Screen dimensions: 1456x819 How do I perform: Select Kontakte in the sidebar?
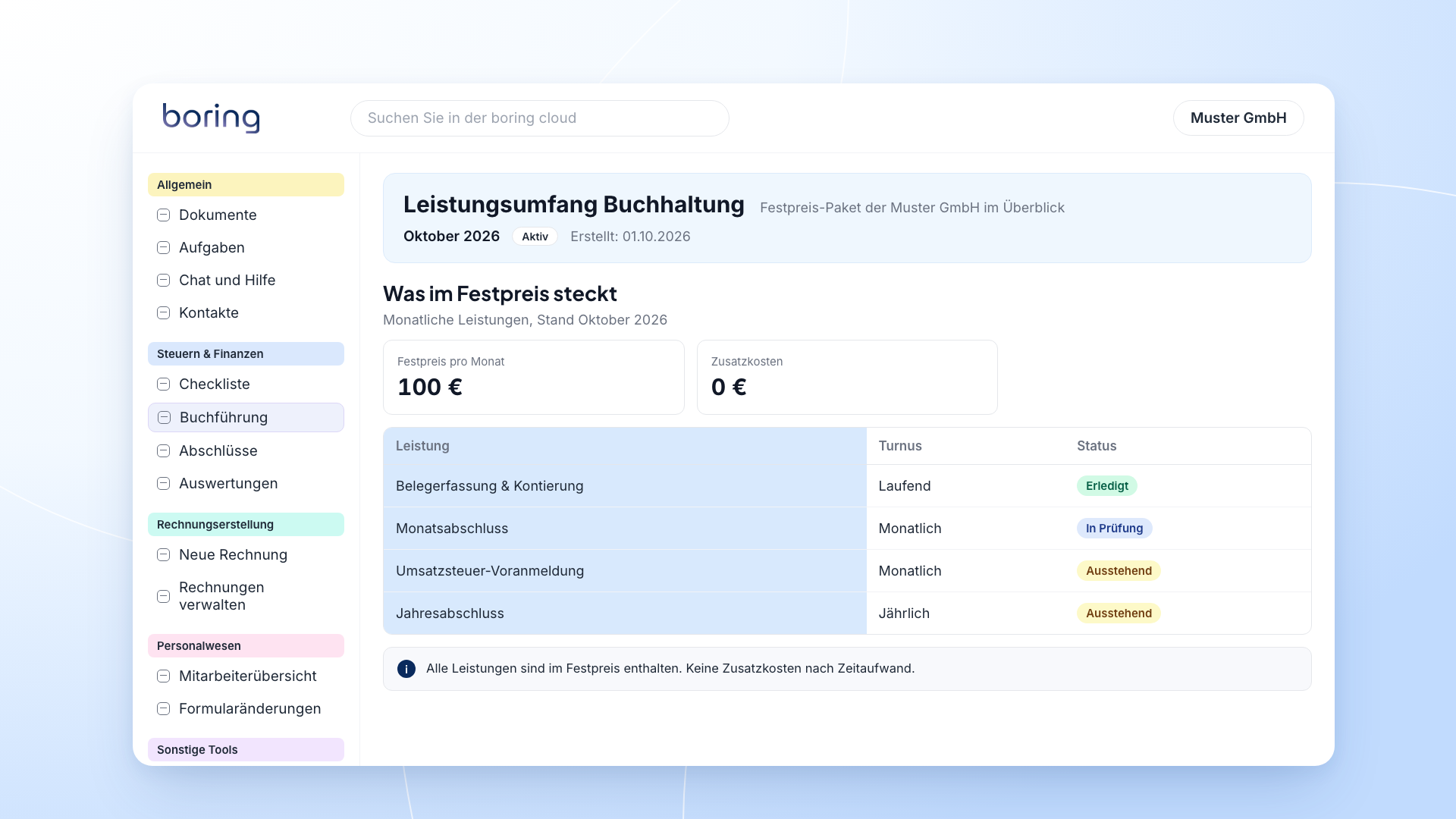click(x=246, y=313)
